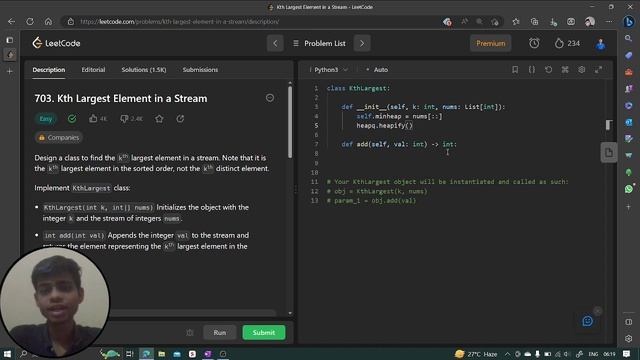Viewport: 640px width, 360px height.
Task: Click the description panel scrollbar
Action: coord(290,121)
